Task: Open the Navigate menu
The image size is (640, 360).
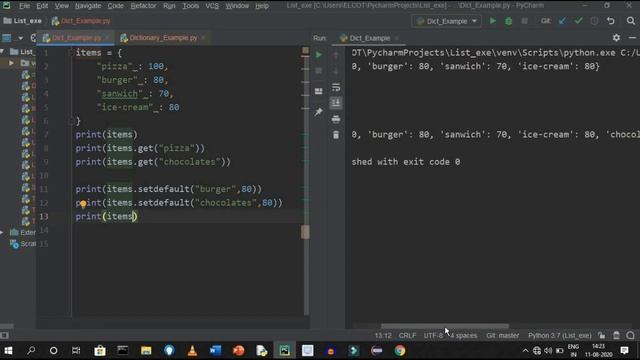Action: pyautogui.click(x=88, y=6)
